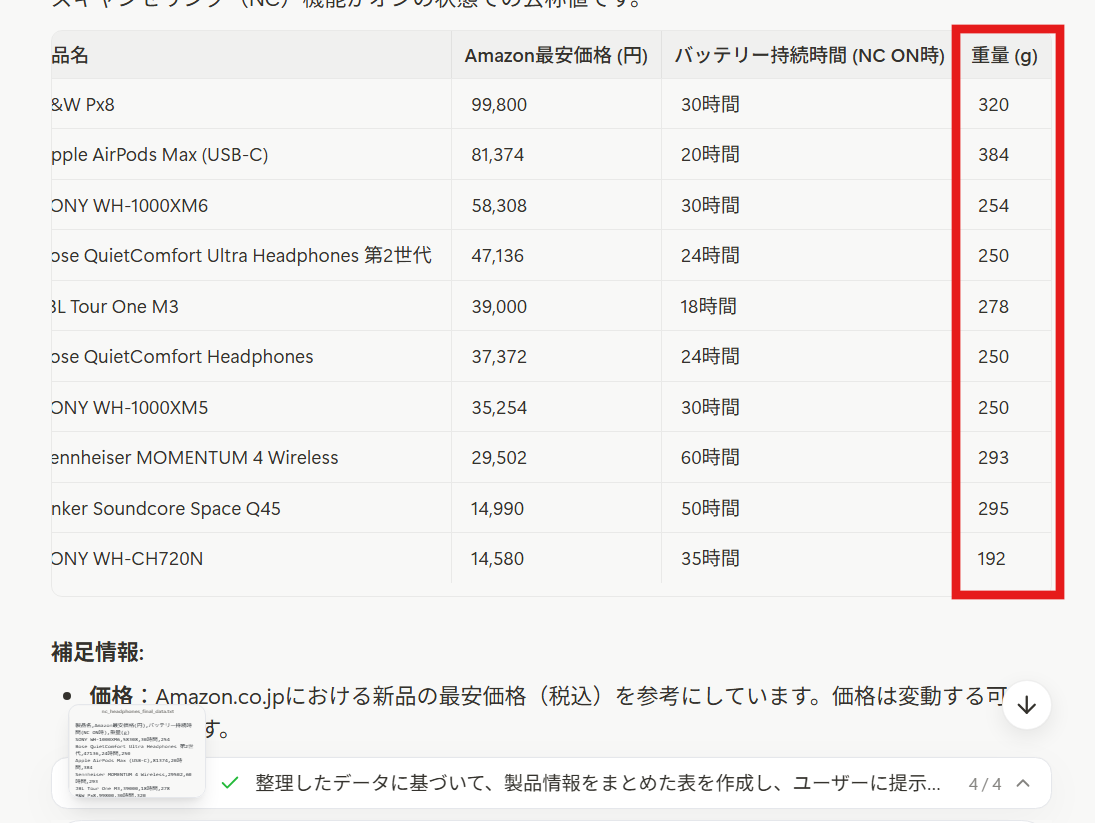
Task: Click the 50時間 battery cell
Action: point(710,509)
